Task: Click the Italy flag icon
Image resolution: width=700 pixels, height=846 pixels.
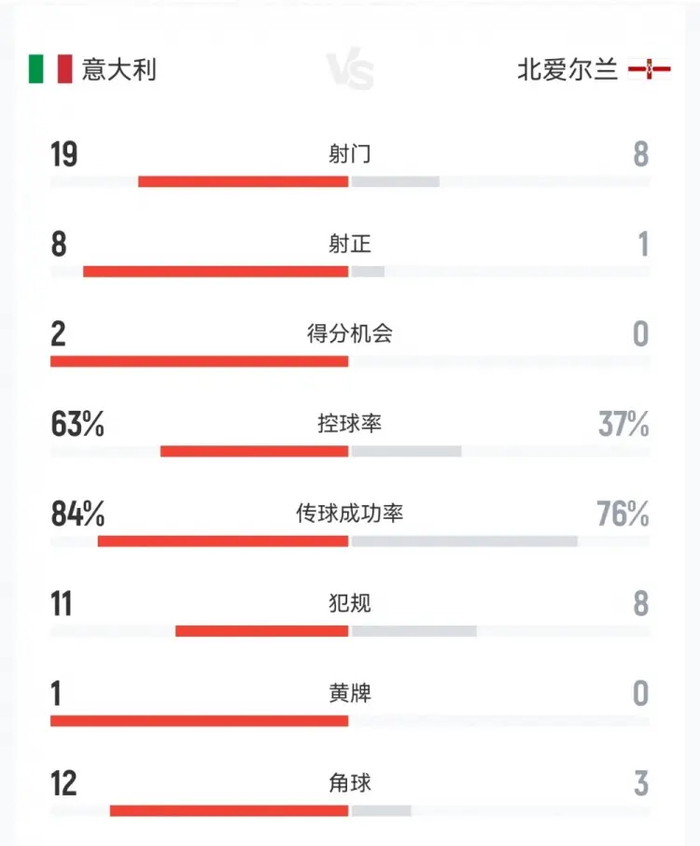Action: click(x=50, y=70)
